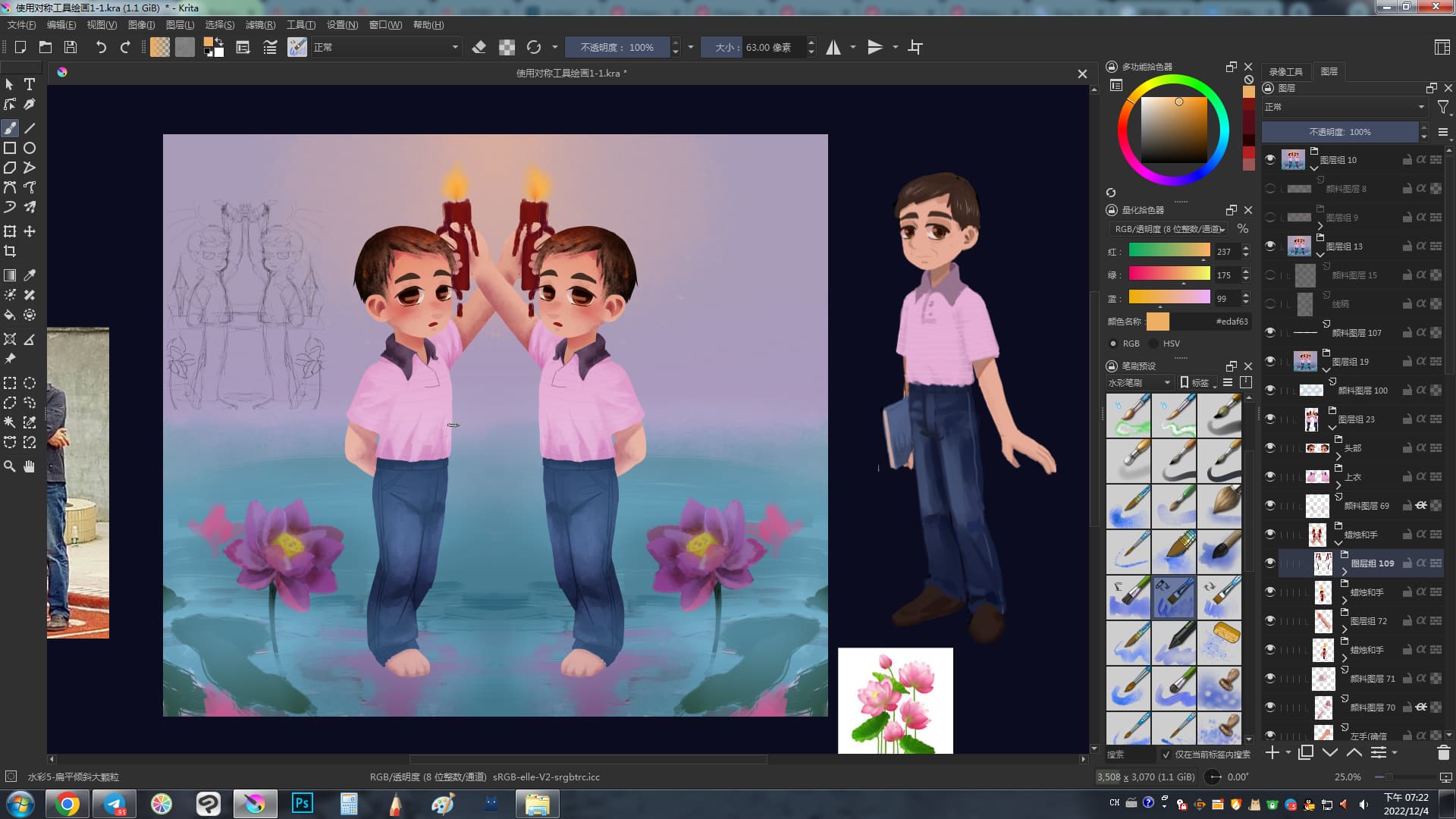Toggle eraser mode in top toolbar
The height and width of the screenshot is (819, 1456).
[479, 47]
